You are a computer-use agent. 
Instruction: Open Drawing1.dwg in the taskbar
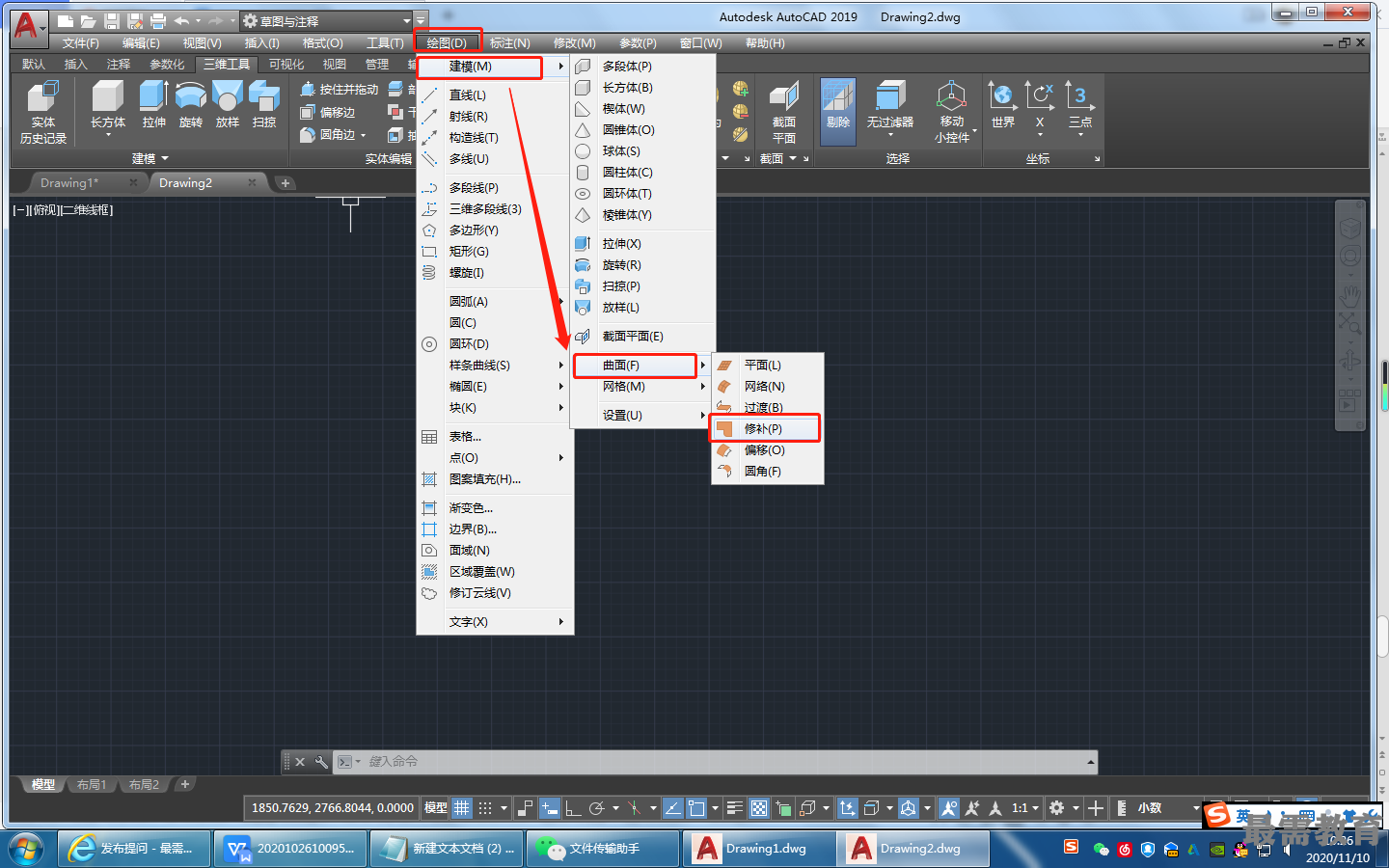point(759,849)
